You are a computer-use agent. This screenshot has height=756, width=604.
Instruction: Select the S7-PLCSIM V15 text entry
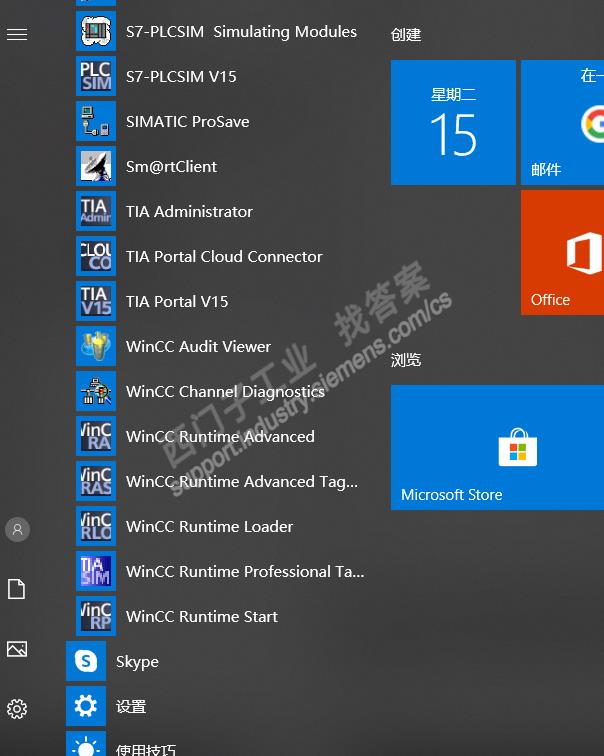click(x=181, y=77)
